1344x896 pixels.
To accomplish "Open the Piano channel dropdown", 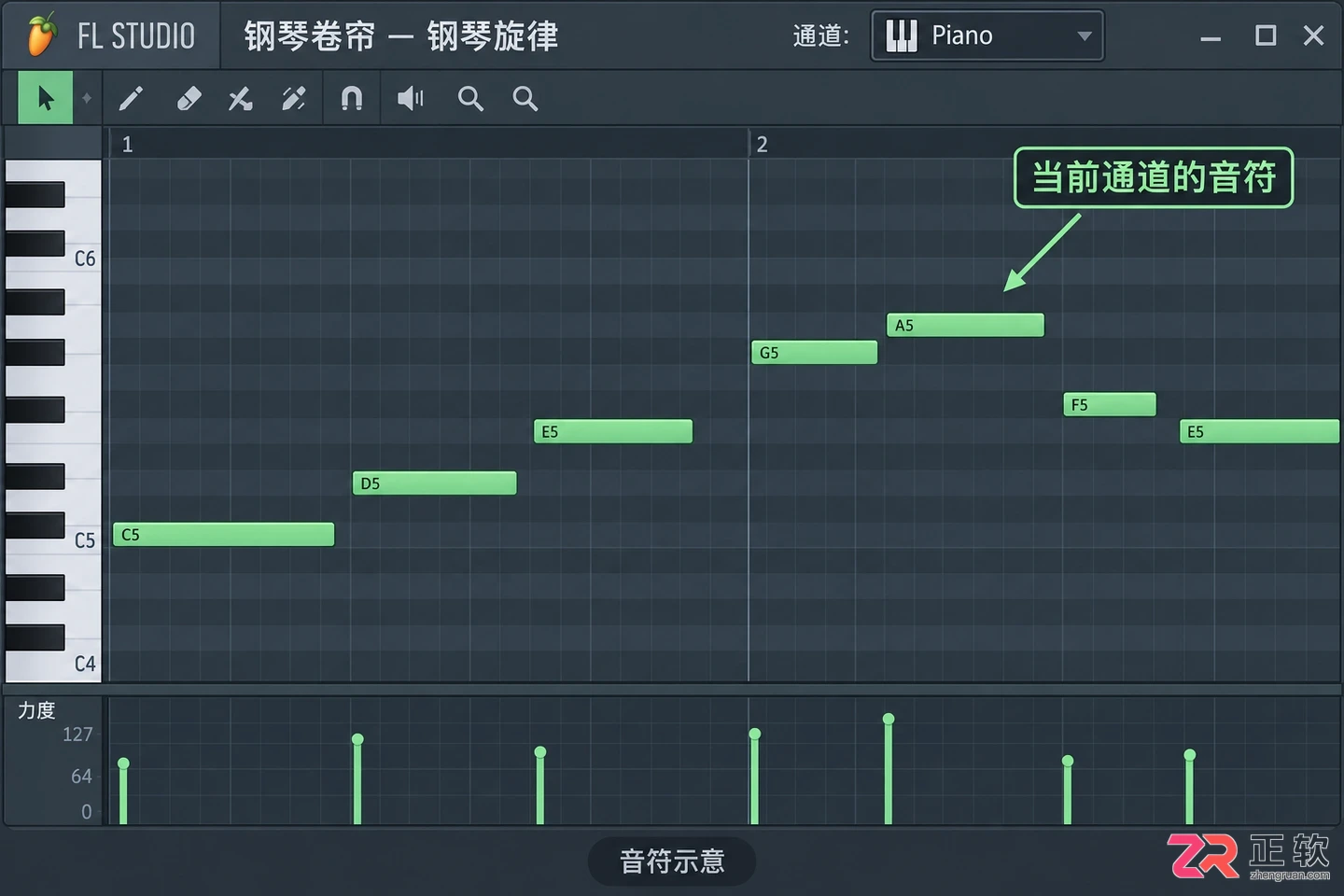I will 987,35.
